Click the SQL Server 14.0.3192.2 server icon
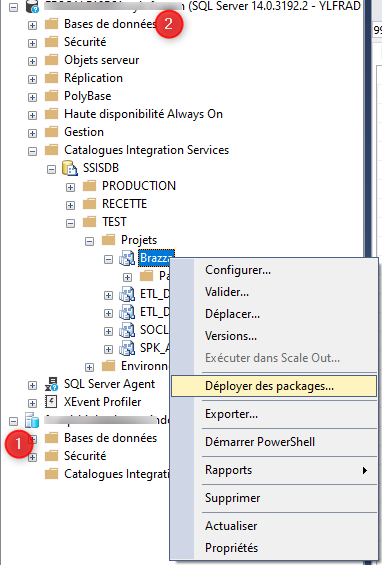Screen dimensions: 382x565 (32, 6)
